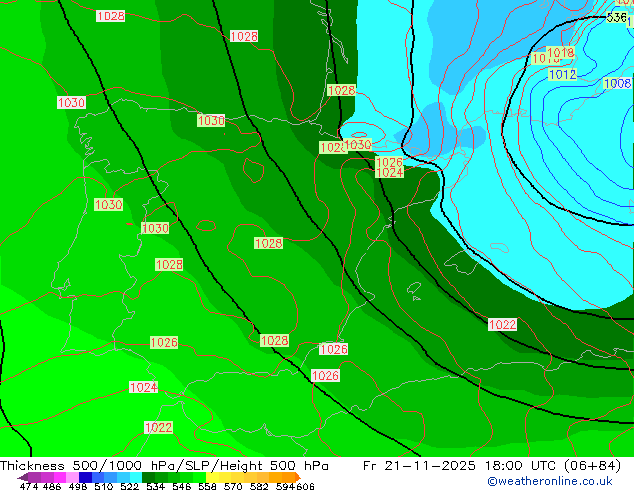
Task: Click the legend value 510
Action: [x=104, y=486]
